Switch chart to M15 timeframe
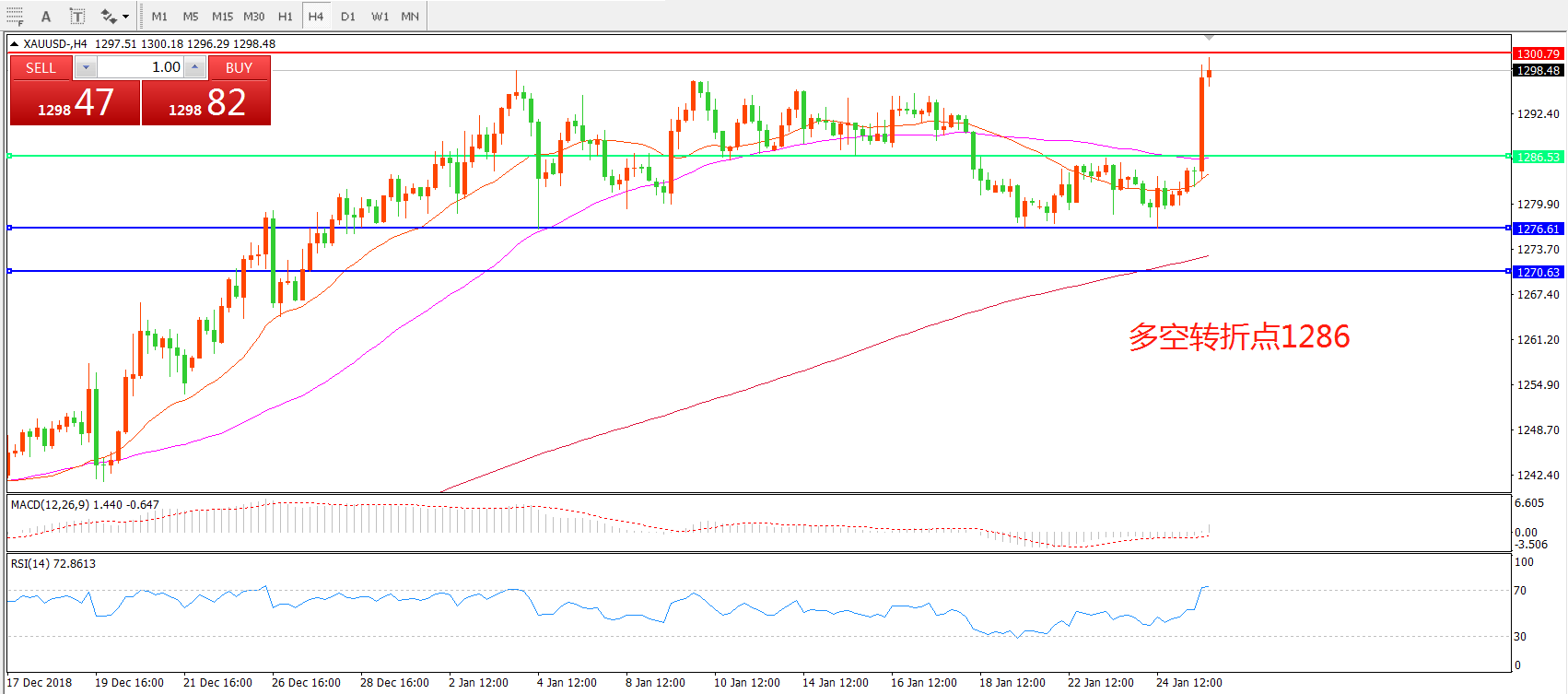1568x694 pixels. [222, 17]
